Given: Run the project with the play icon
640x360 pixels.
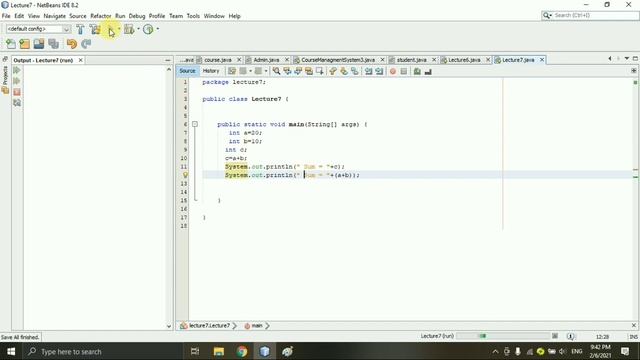Looking at the screenshot, I should tap(111, 29).
